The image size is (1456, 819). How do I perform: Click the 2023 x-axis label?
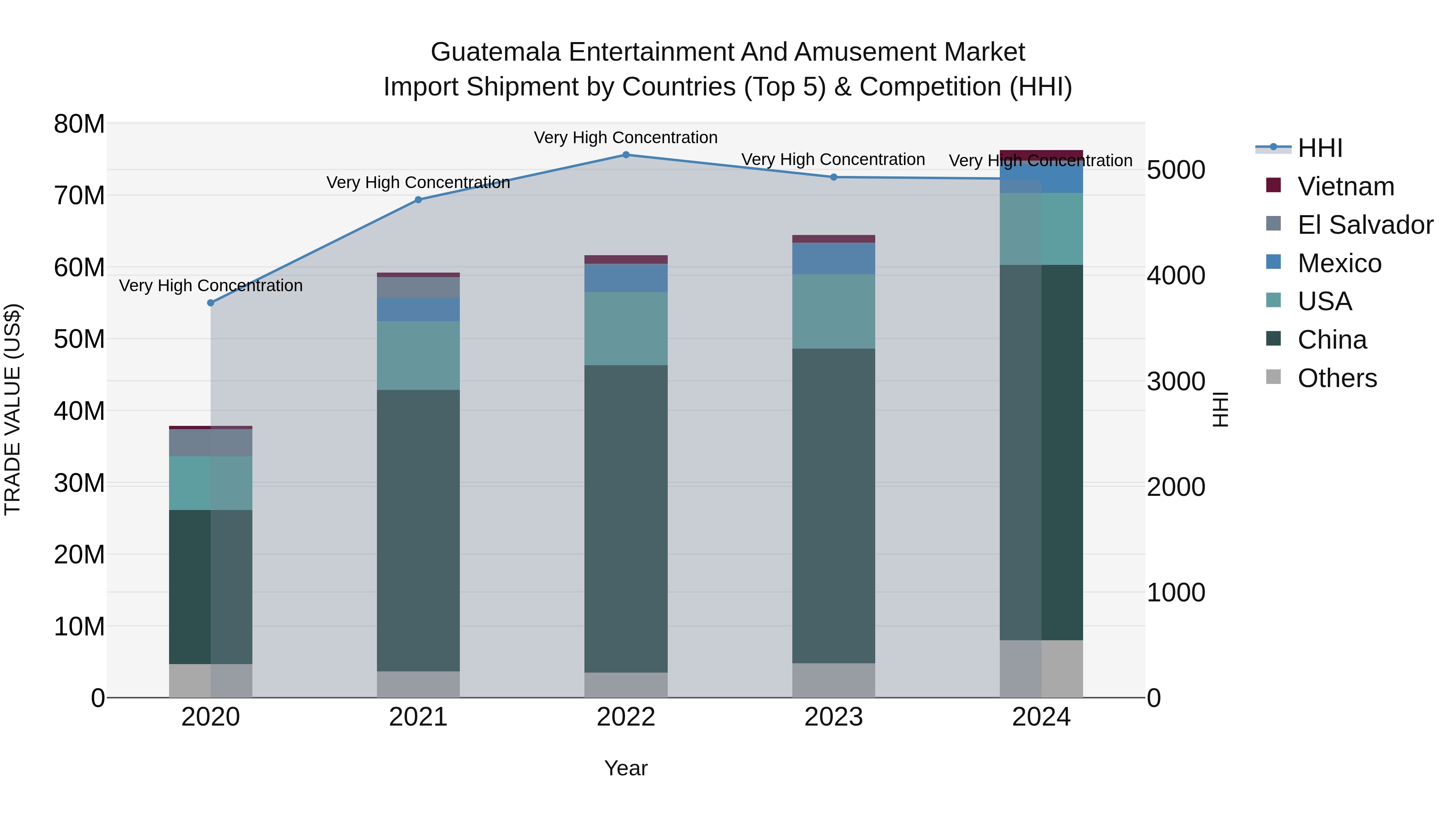coord(834,717)
